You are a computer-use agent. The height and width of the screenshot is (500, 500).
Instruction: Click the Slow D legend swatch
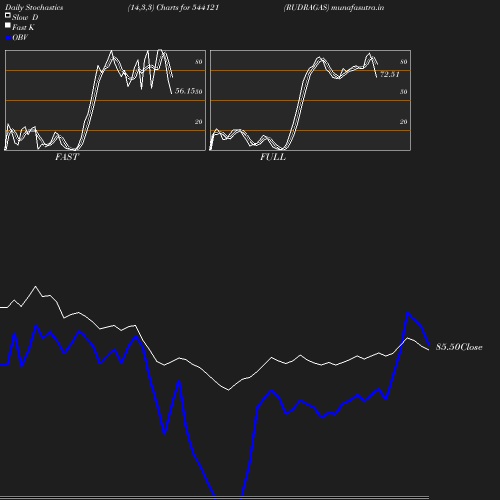tap(8, 15)
